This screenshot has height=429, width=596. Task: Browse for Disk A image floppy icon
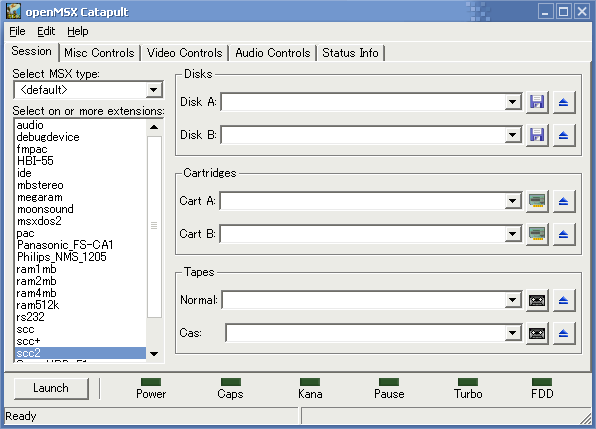(537, 102)
